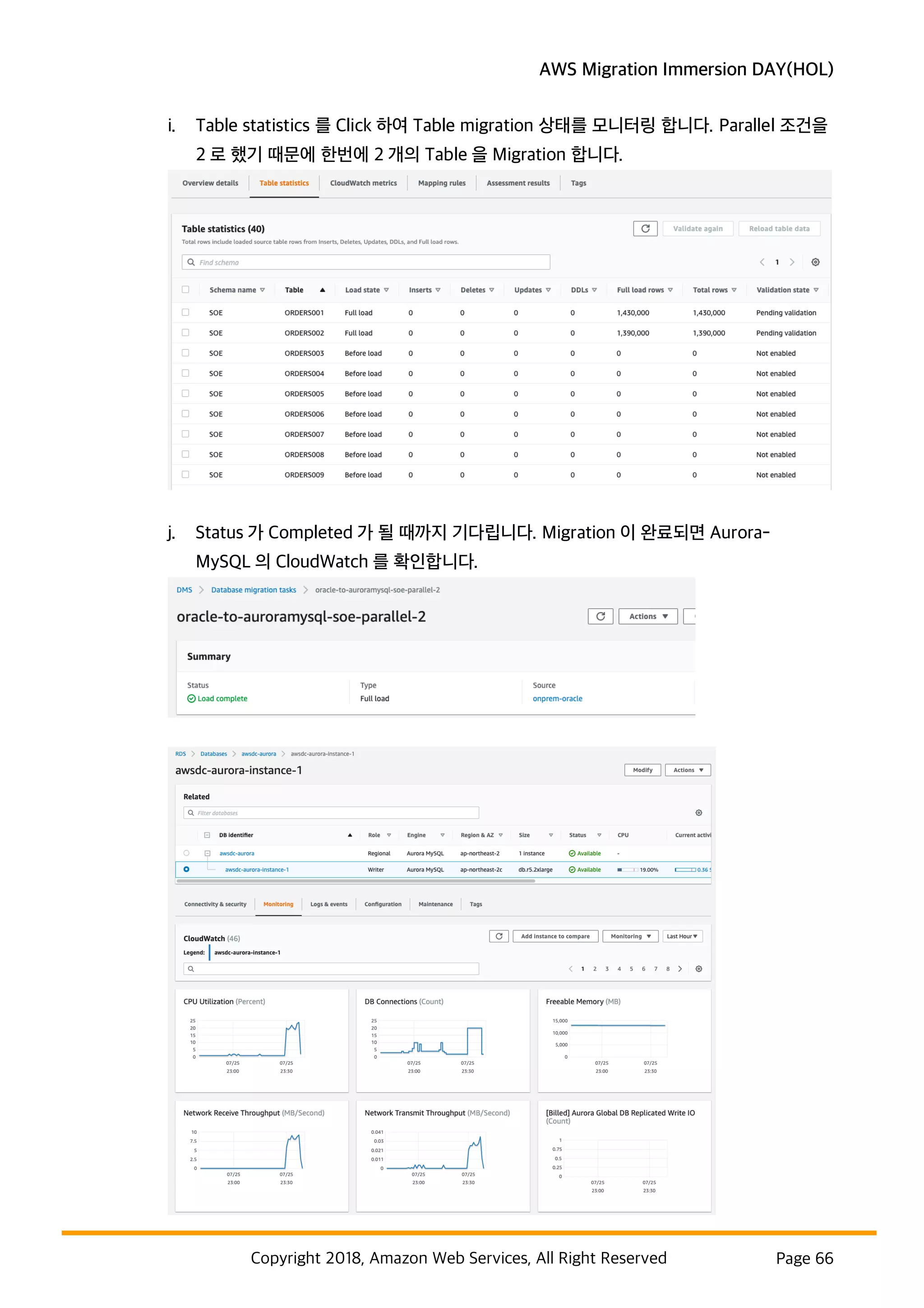Image resolution: width=924 pixels, height=1308 pixels.
Task: Switch to Maintenance tab
Action: click(x=435, y=904)
